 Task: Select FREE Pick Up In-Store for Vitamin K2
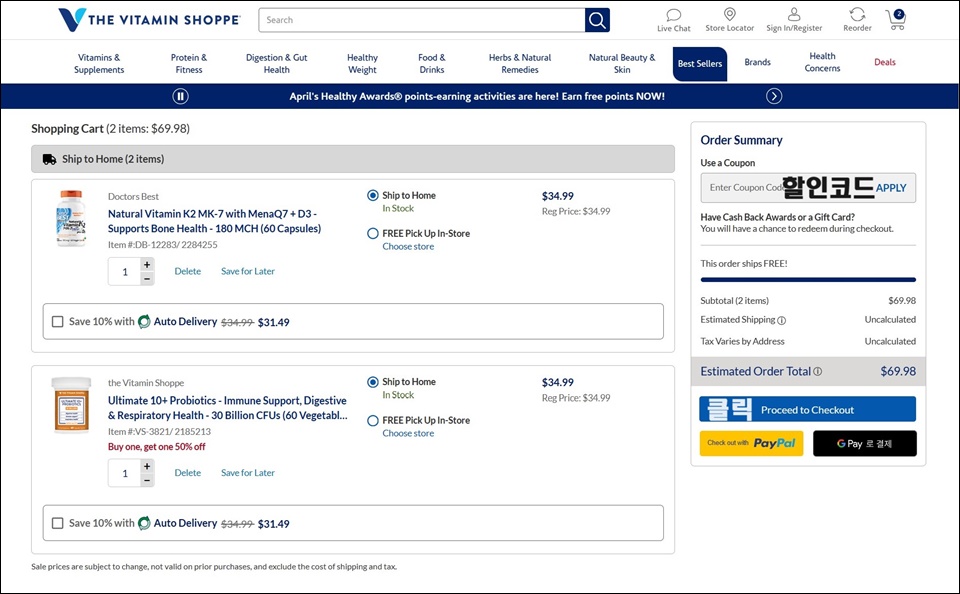pos(372,233)
